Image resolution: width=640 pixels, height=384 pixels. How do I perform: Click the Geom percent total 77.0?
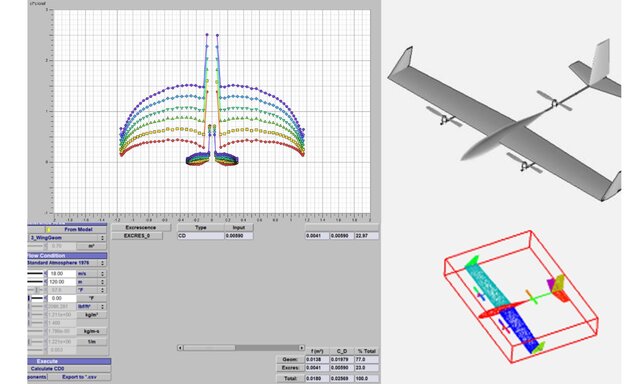(367, 360)
